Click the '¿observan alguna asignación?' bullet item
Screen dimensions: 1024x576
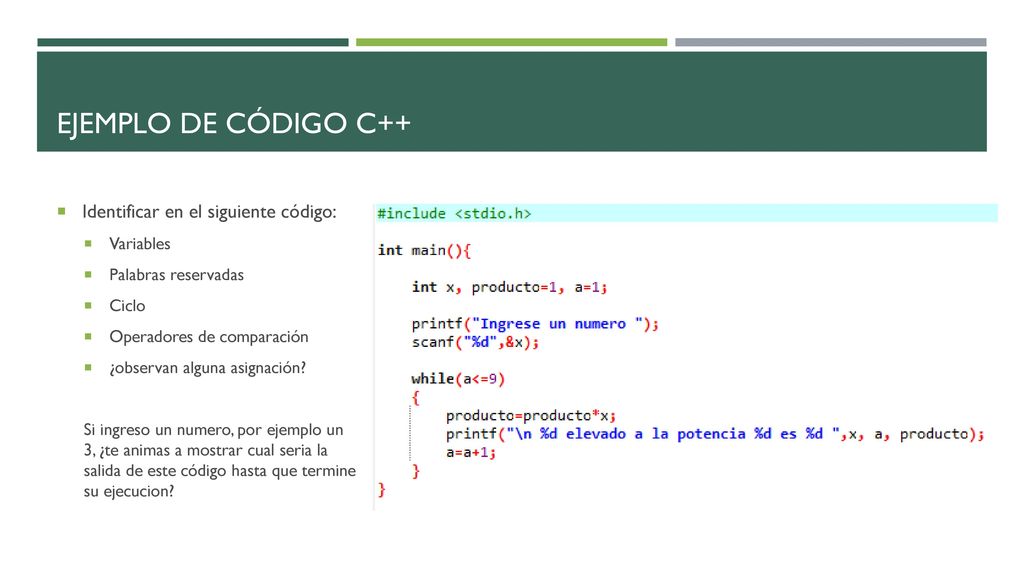pos(208,368)
